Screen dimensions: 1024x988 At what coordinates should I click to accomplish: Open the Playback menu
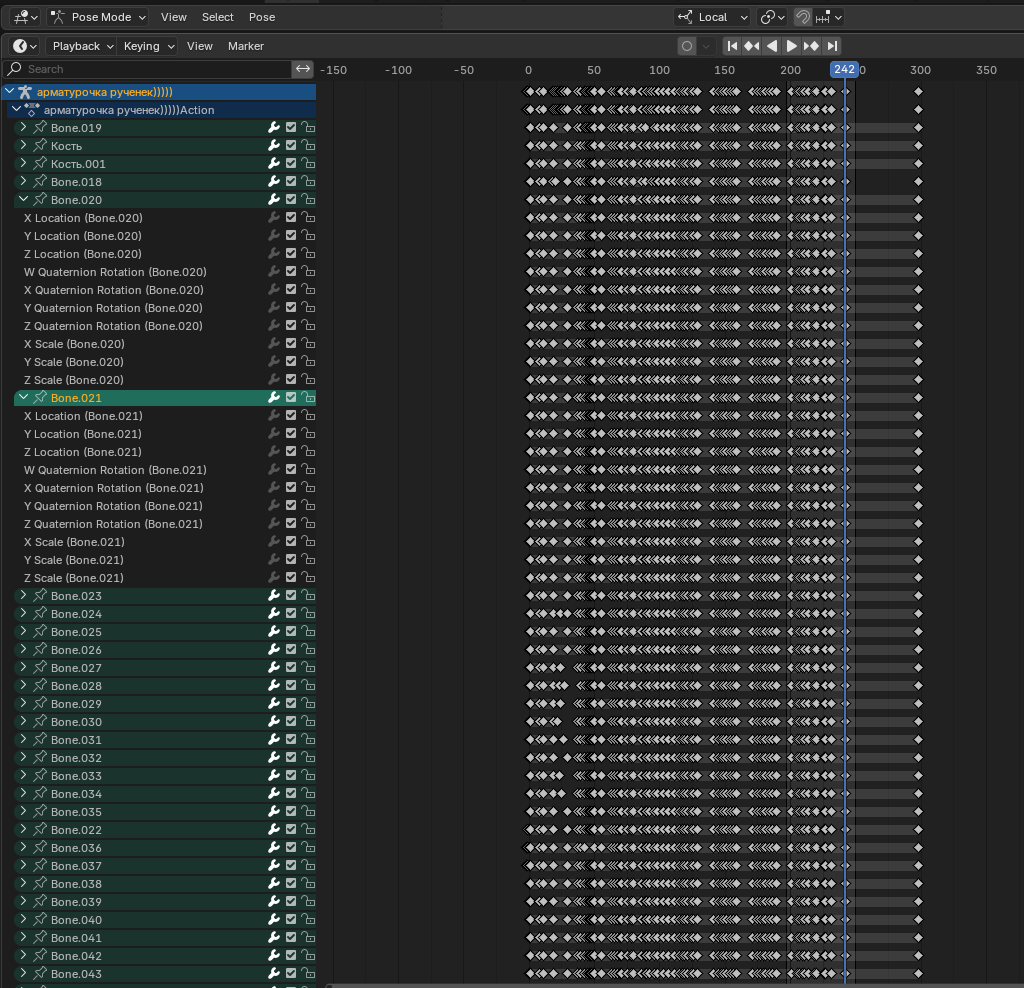(x=81, y=46)
